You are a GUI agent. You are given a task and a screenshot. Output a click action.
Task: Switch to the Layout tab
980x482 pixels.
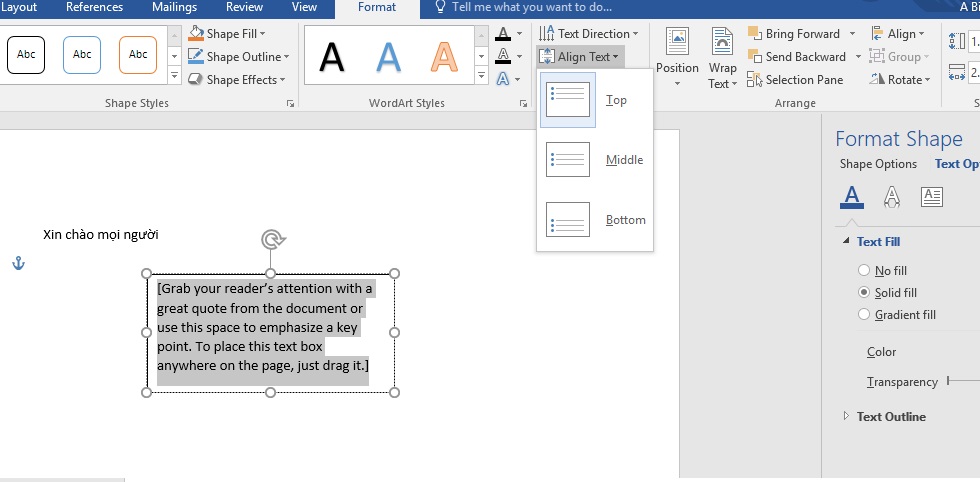coord(19,8)
